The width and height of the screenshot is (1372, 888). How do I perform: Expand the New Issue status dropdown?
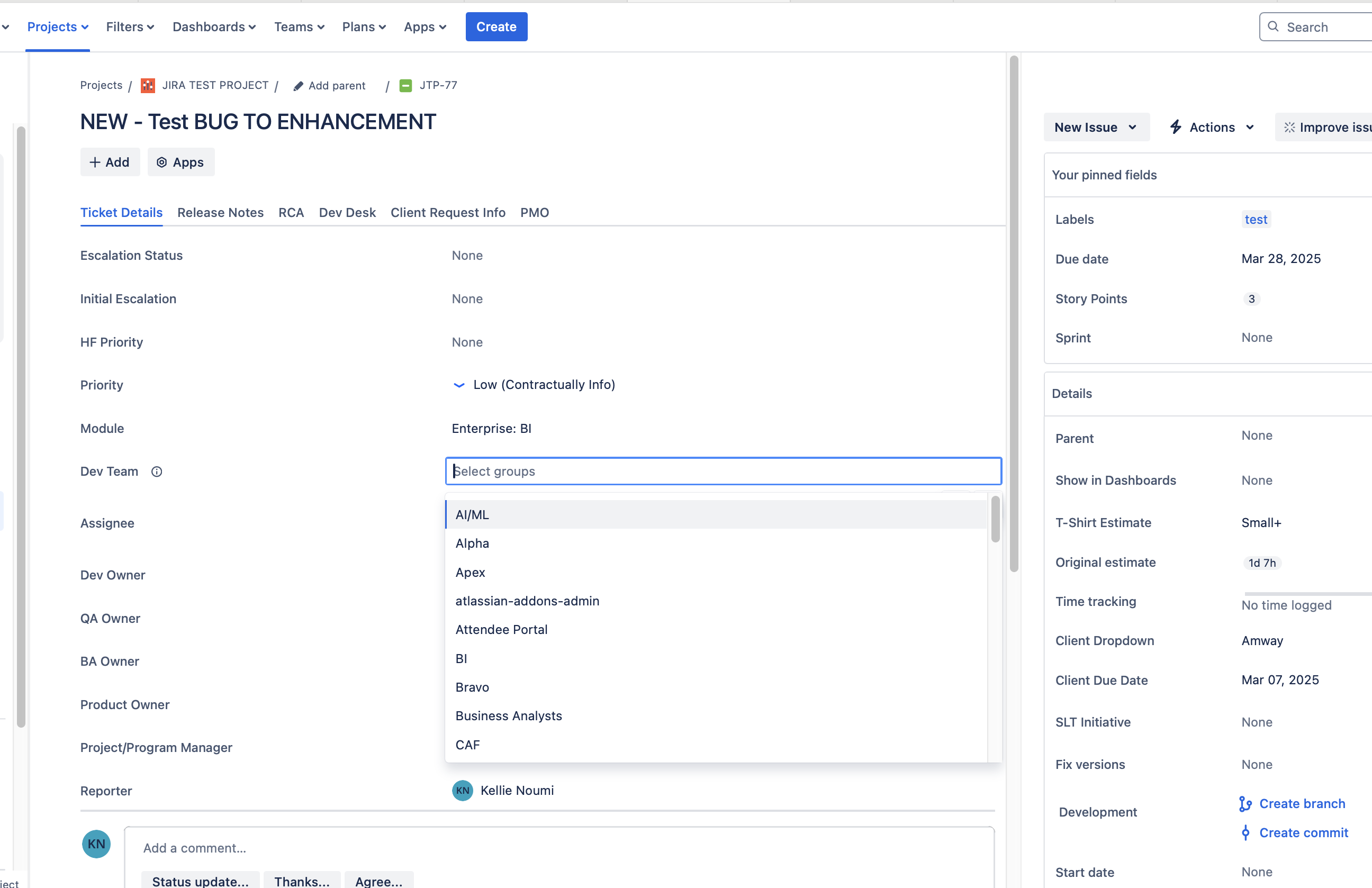coord(1096,128)
